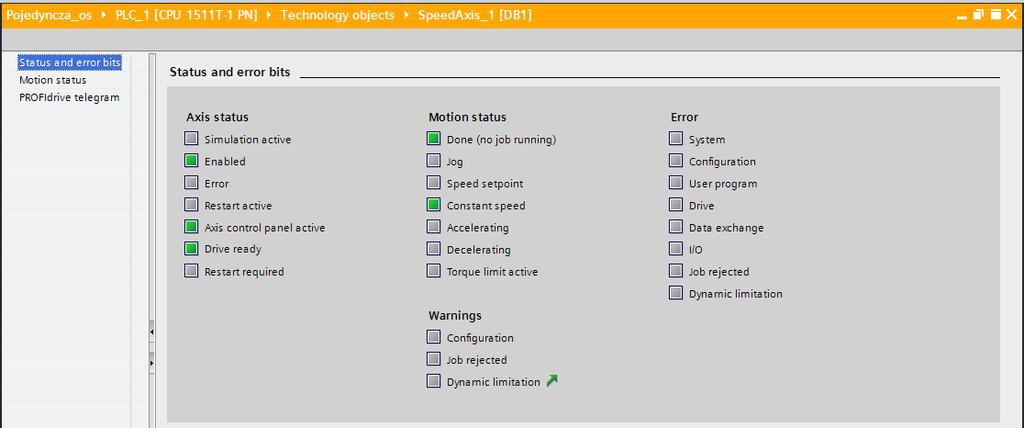The width and height of the screenshot is (1024, 428).
Task: Click the I/O error indicator
Action: click(676, 249)
